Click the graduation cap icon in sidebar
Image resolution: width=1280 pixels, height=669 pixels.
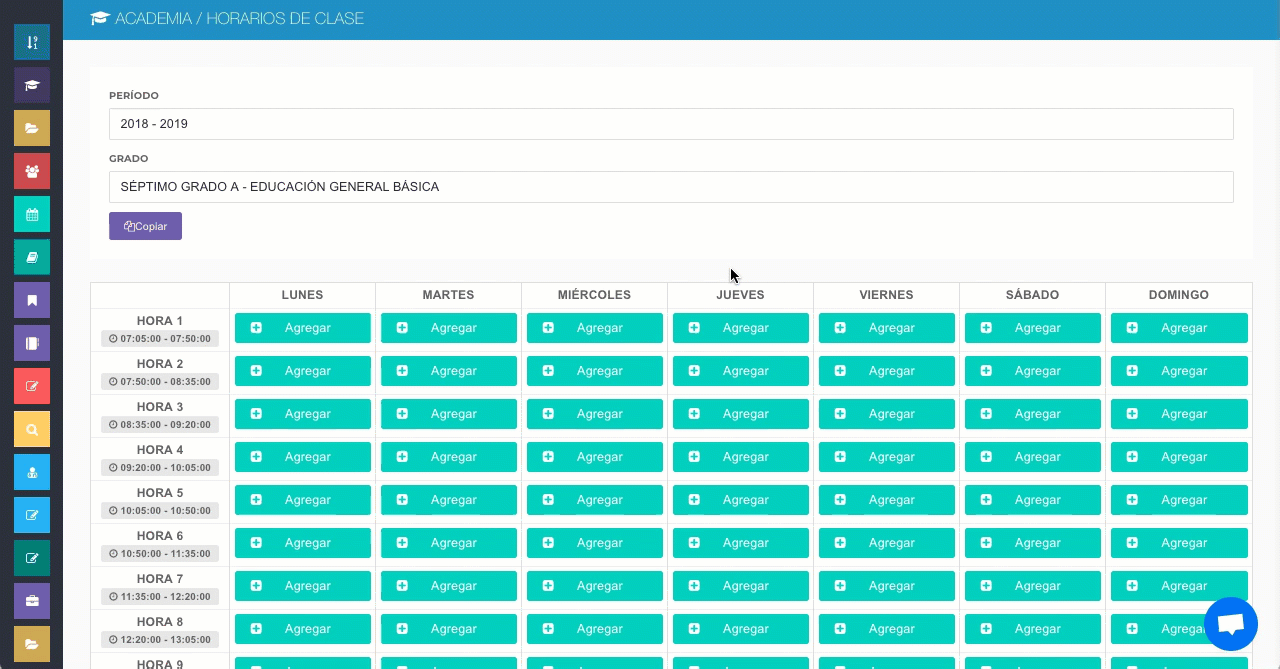point(32,85)
